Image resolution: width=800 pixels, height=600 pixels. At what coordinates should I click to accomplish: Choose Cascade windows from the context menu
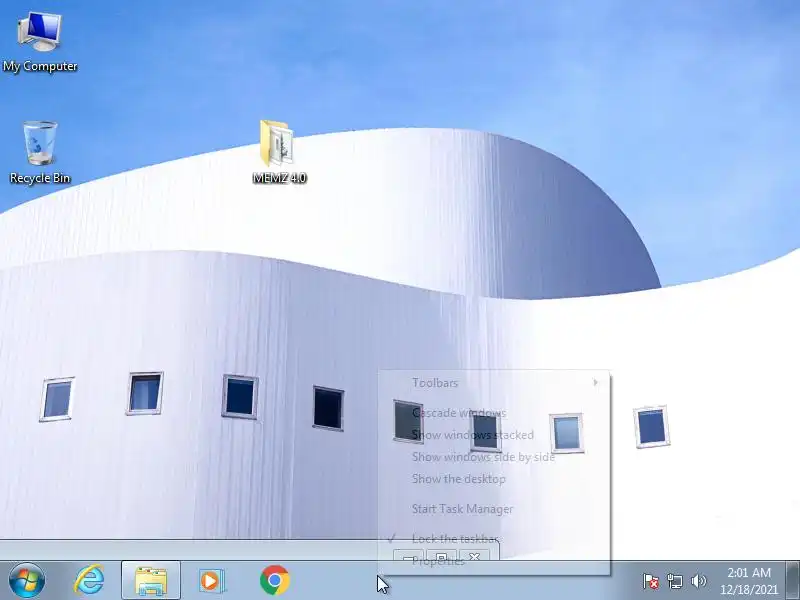coord(494,413)
